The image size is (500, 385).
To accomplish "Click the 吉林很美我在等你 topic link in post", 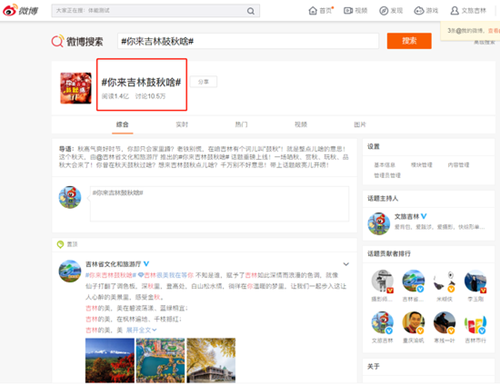I will [166, 275].
